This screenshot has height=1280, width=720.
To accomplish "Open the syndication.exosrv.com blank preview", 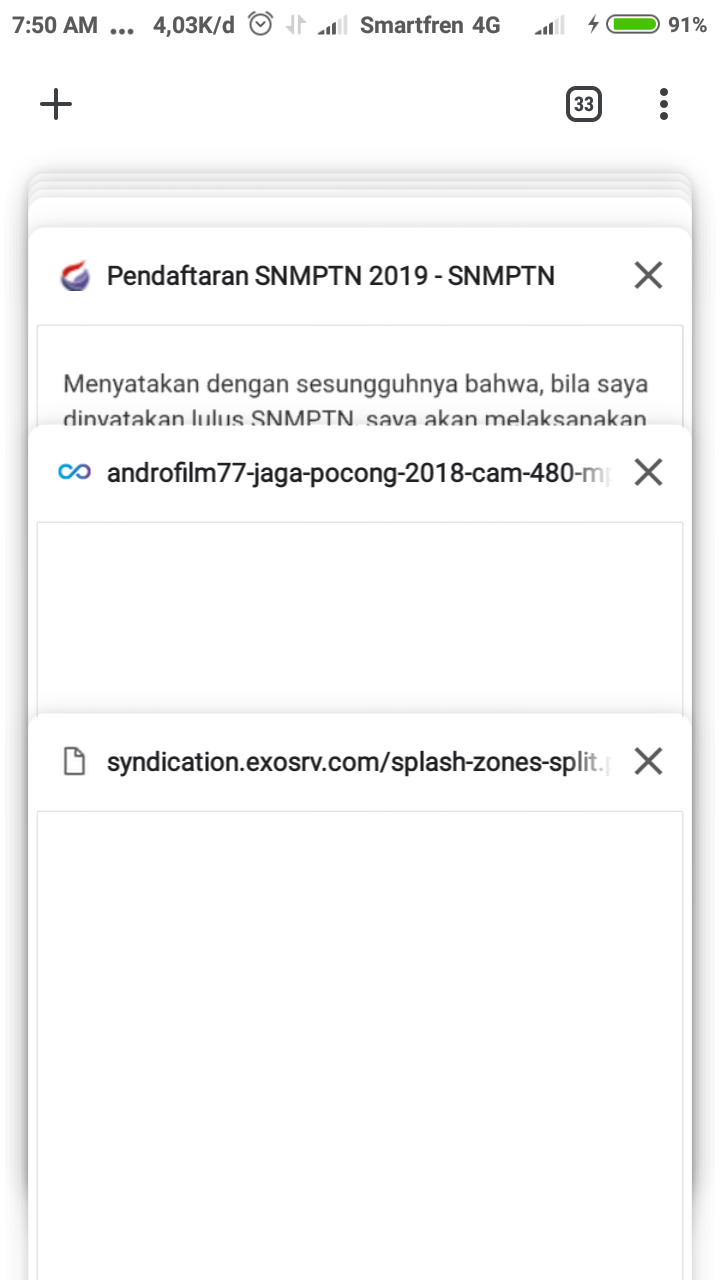I will pos(360,1040).
